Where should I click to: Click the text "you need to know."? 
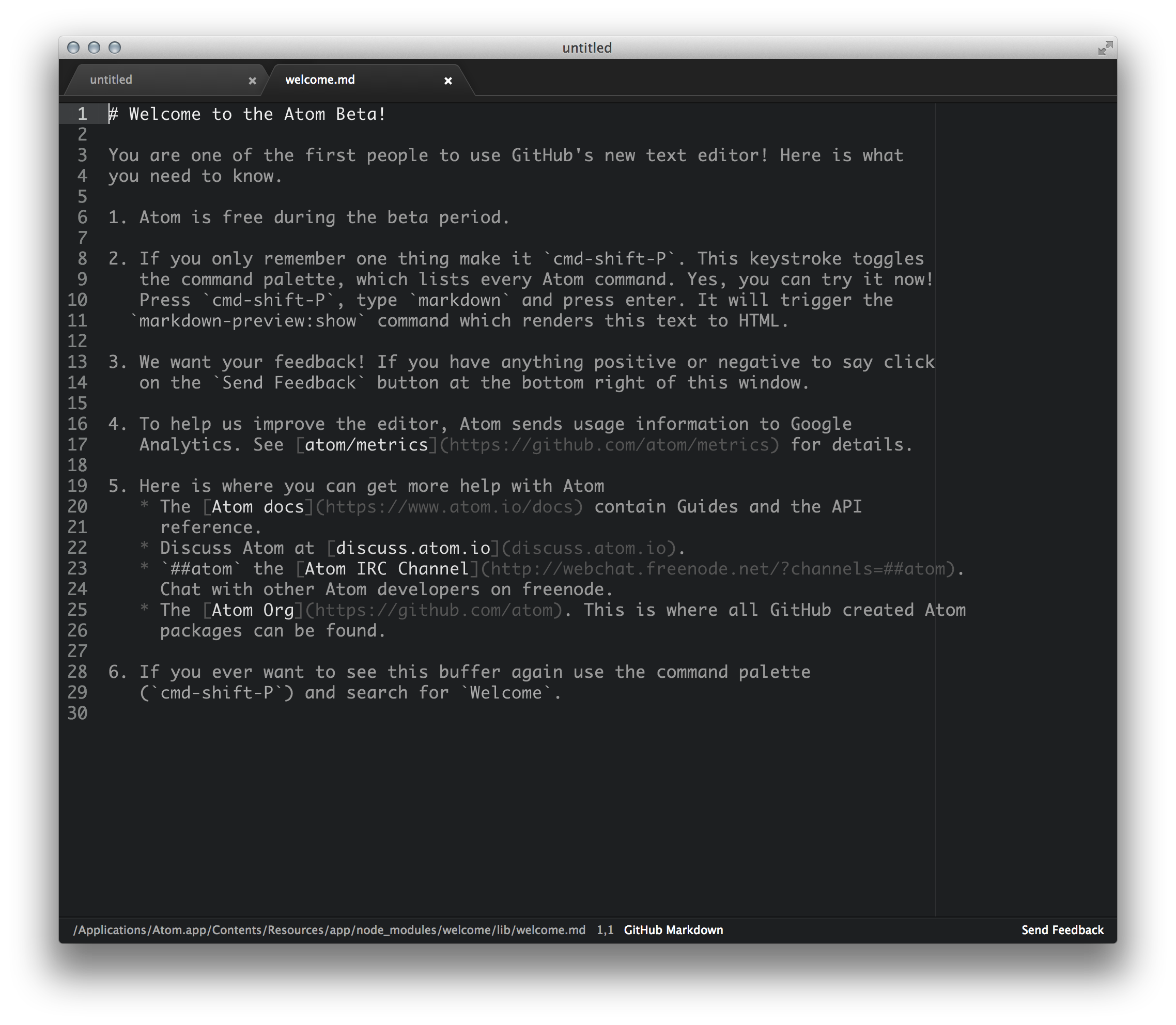click(x=195, y=176)
